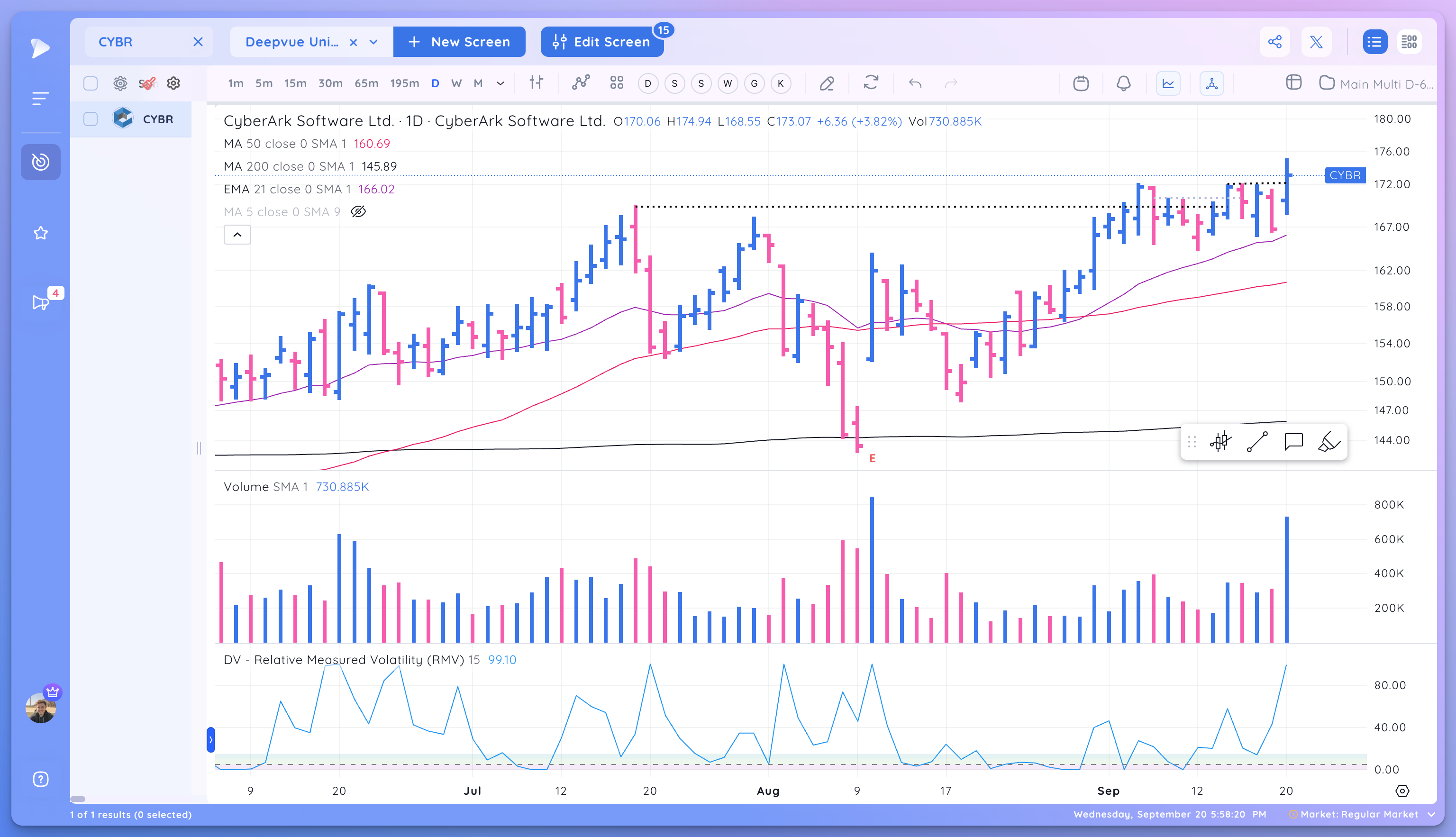The image size is (1456, 837).
Task: Switch to grid view layout
Action: 1410,42
